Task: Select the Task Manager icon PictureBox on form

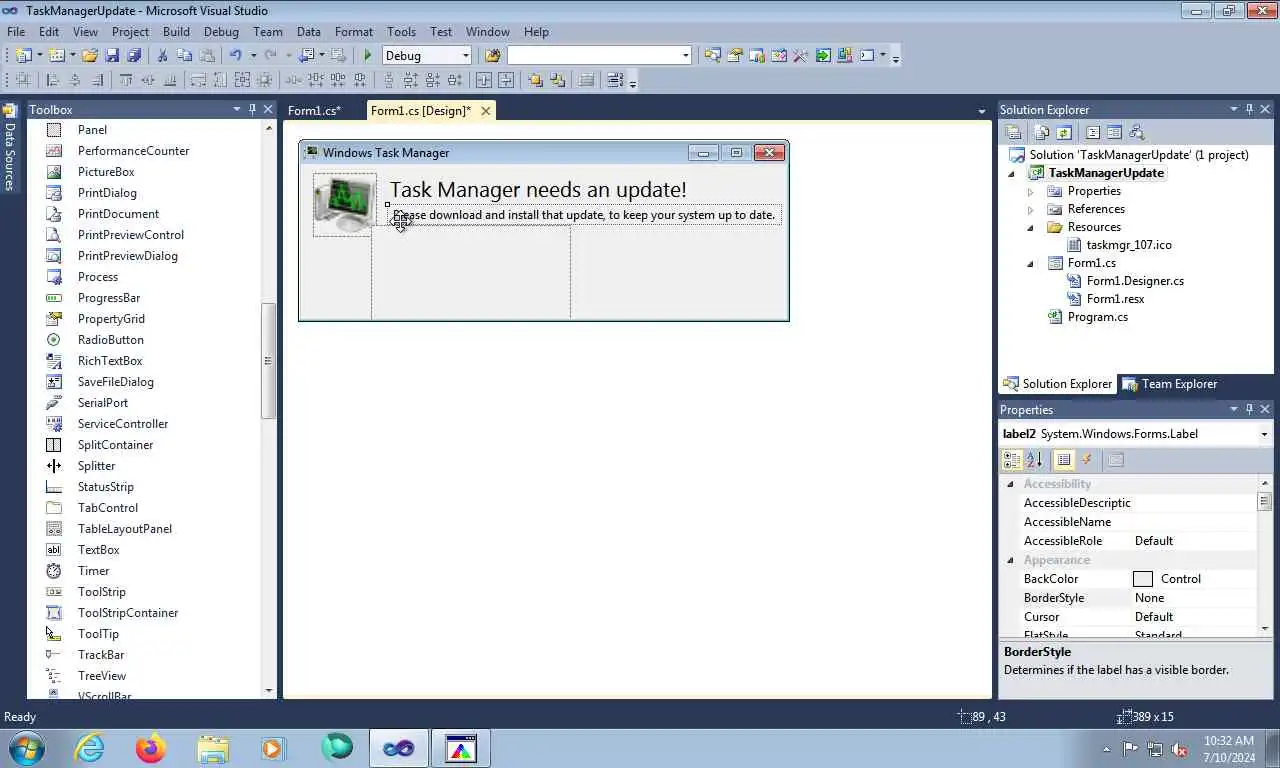Action: 345,204
